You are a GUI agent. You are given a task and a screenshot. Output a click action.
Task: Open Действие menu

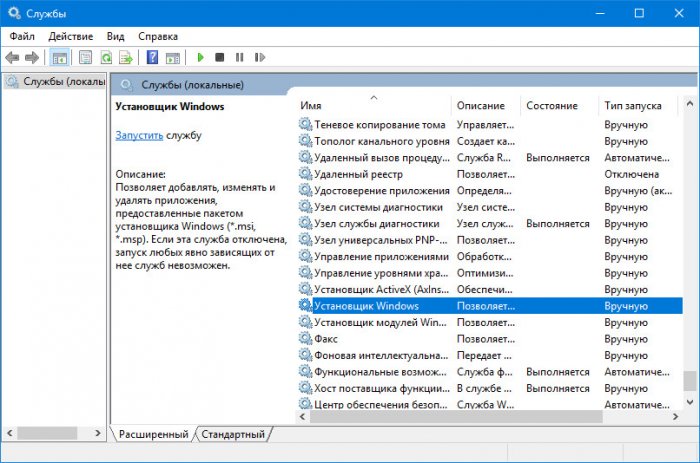[71, 36]
